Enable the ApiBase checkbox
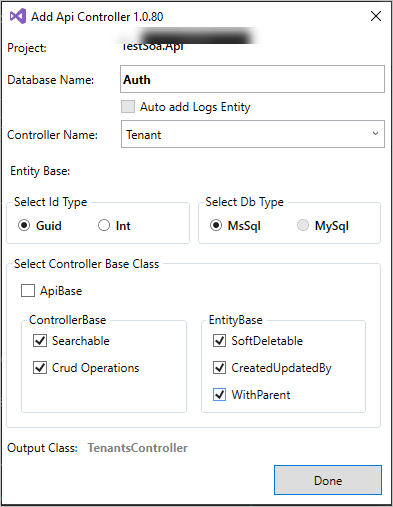This screenshot has height=507, width=393. [x=28, y=291]
